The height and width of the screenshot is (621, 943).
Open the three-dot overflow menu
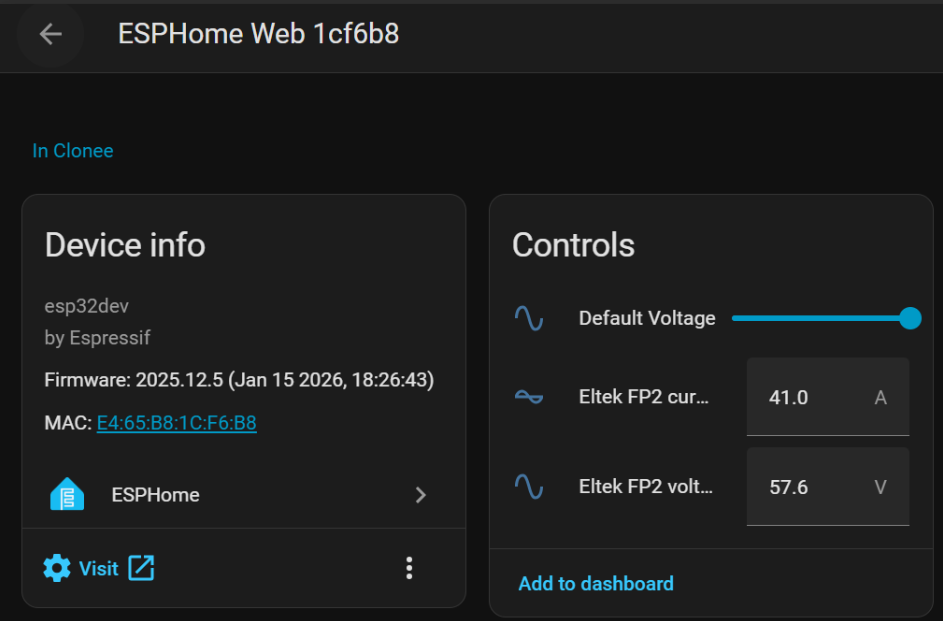tap(409, 568)
